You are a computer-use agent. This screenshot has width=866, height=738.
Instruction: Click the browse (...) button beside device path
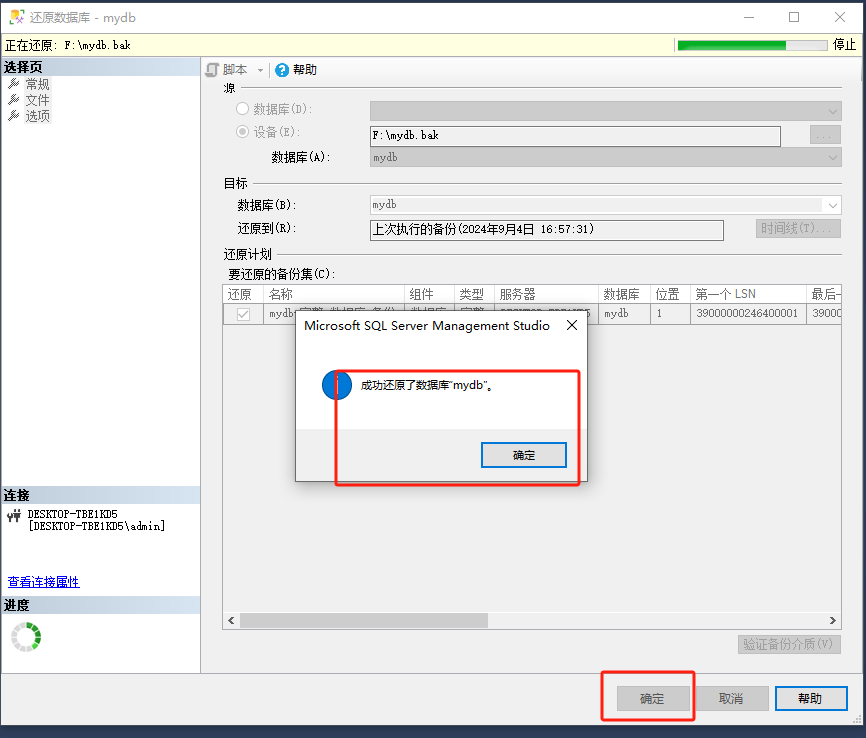tap(825, 135)
